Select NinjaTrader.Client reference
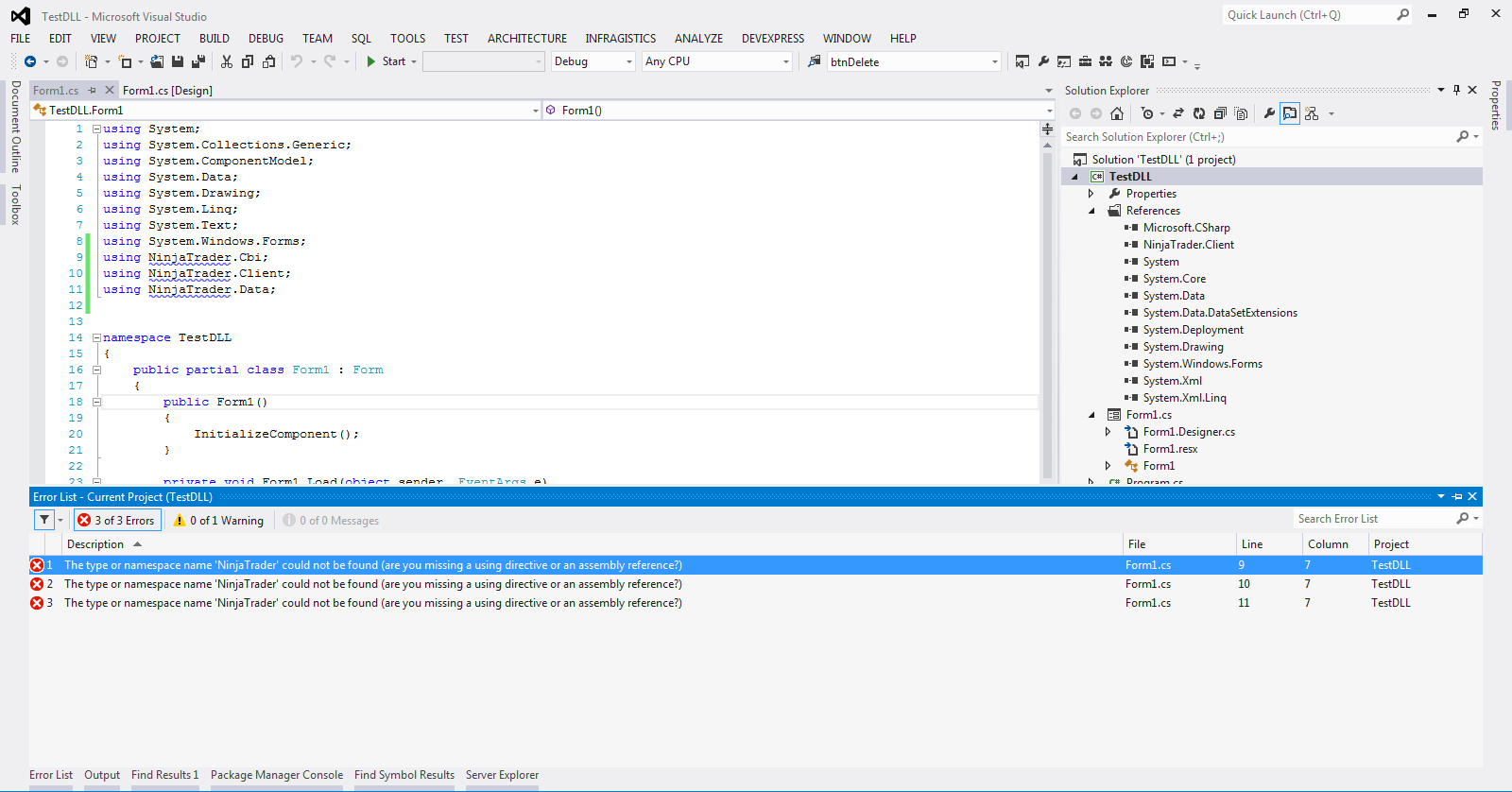 1188,245
